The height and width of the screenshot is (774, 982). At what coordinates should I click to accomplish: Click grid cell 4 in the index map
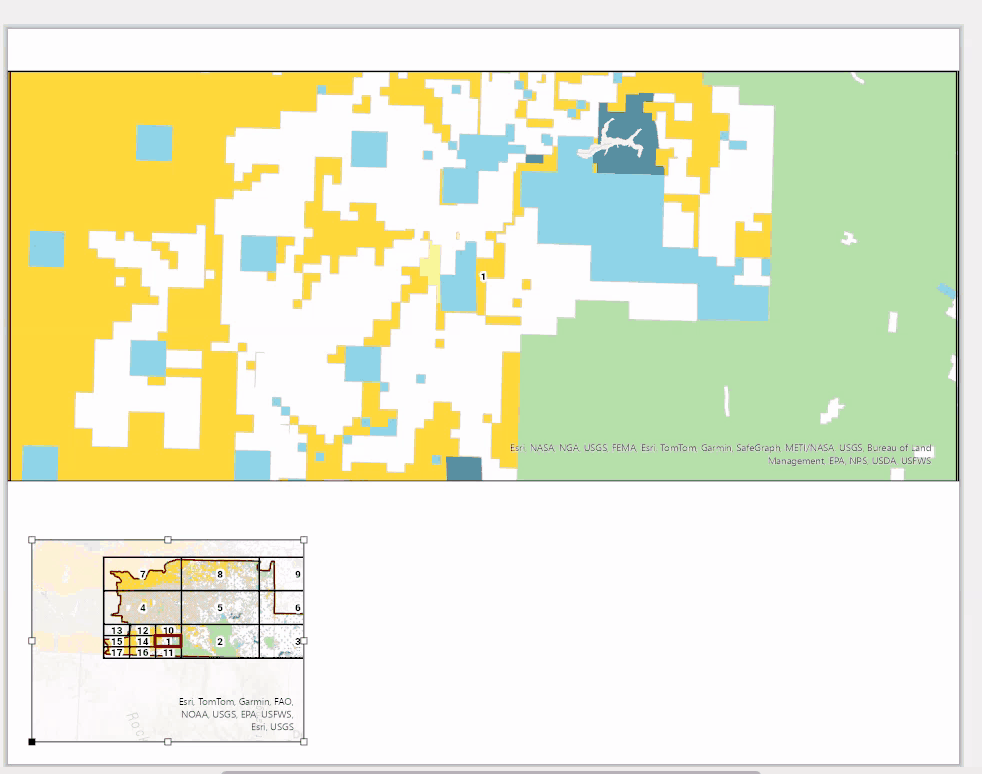142,607
